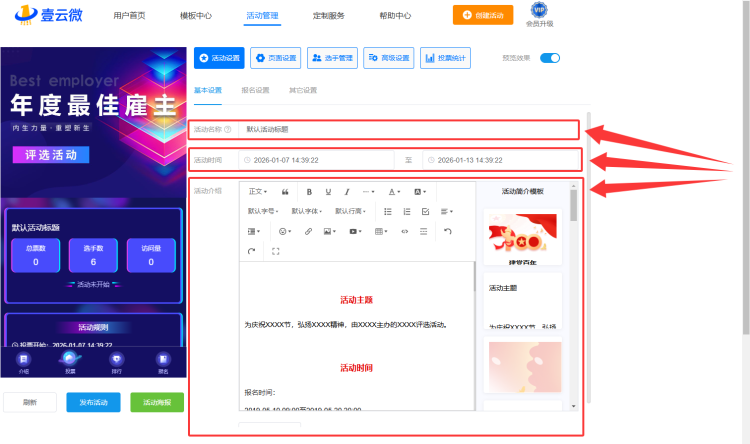Image resolution: width=750 pixels, height=444 pixels.
Task: Apply underline formatting in editor toolbar
Action: click(x=328, y=191)
